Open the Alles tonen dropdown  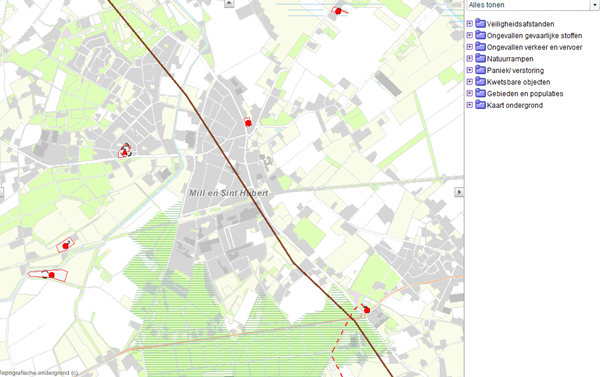click(595, 5)
